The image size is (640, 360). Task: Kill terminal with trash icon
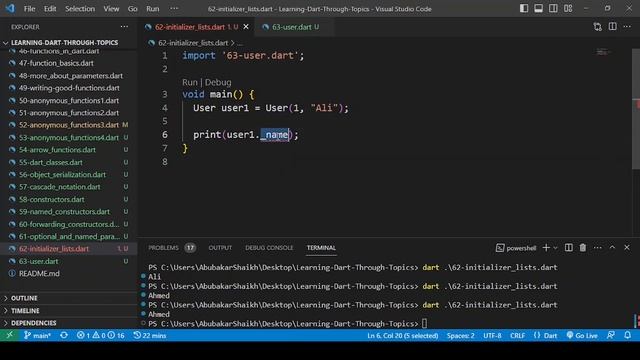click(583, 248)
